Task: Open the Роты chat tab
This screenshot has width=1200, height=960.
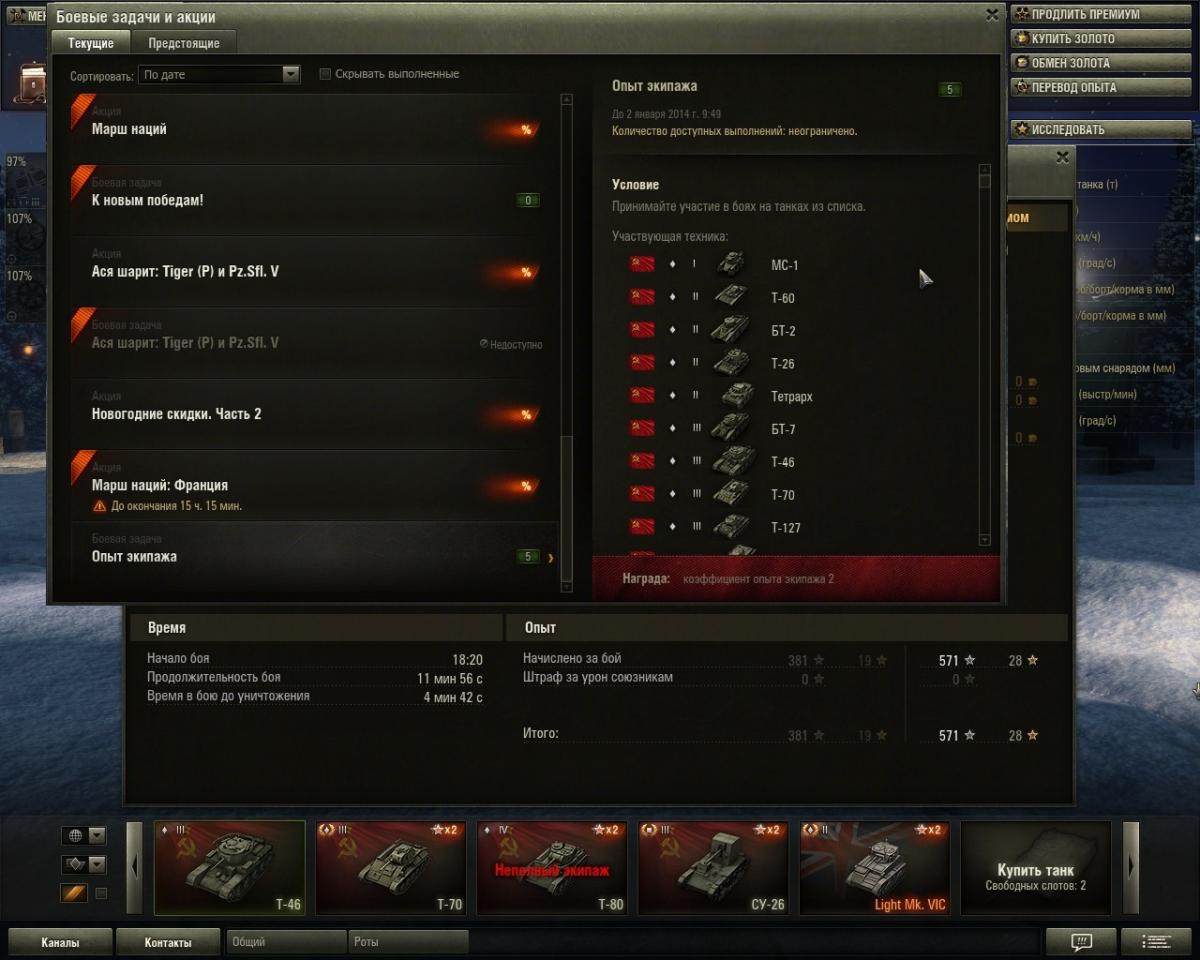Action: [408, 942]
